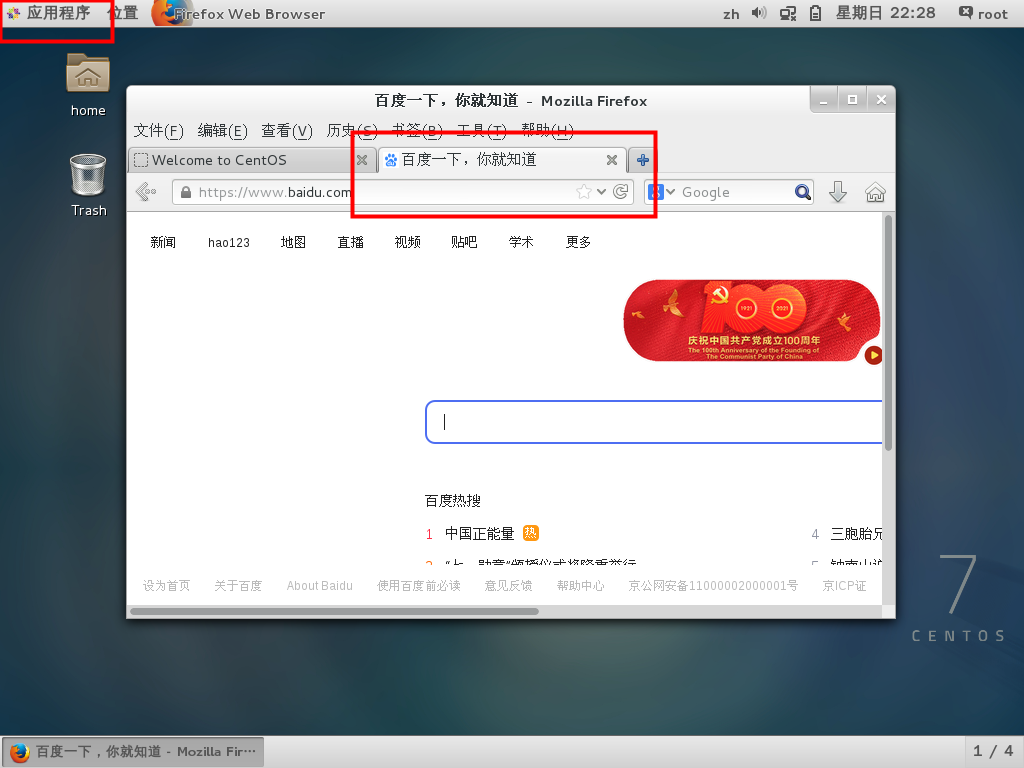Go to Firefox home page icon
Viewport: 1024px width, 768px height.
[x=875, y=193]
